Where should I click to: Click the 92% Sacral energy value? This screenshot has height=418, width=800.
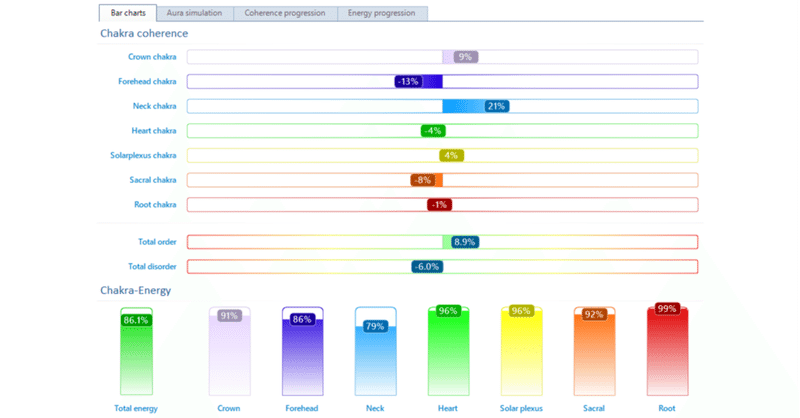click(x=594, y=314)
